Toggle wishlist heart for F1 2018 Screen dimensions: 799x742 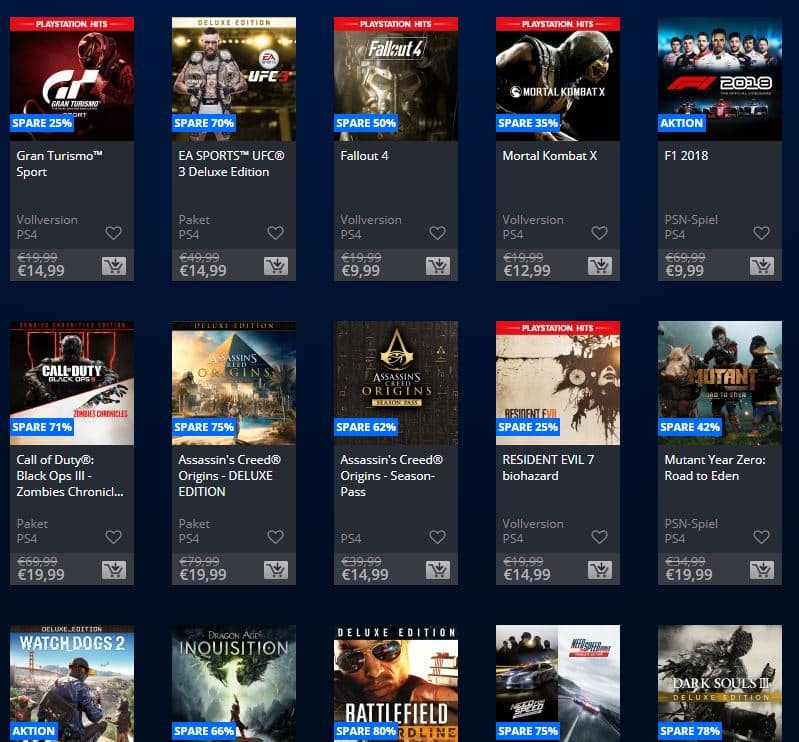tap(762, 233)
